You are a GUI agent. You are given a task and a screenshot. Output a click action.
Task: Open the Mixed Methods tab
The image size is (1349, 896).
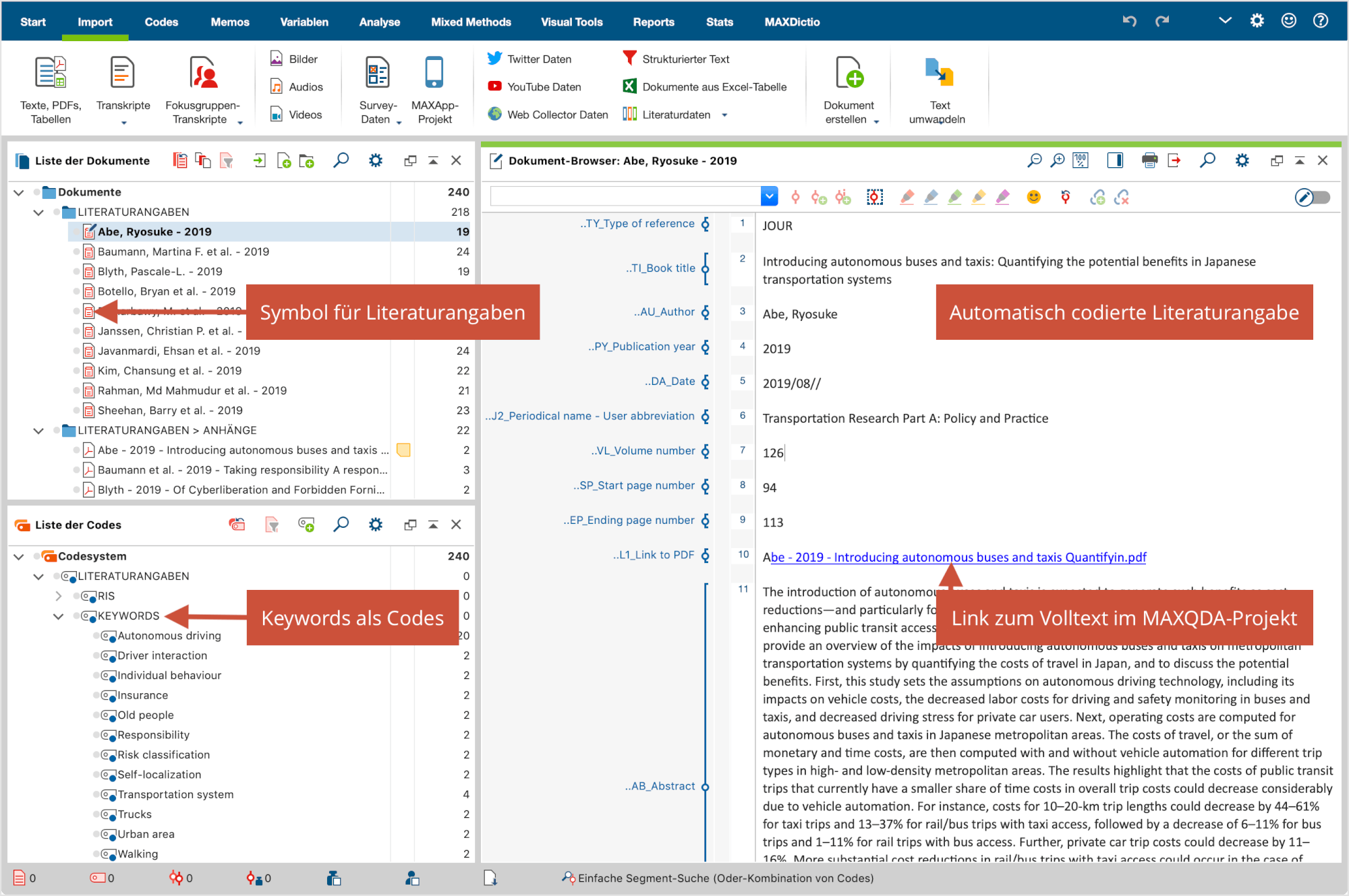click(471, 22)
